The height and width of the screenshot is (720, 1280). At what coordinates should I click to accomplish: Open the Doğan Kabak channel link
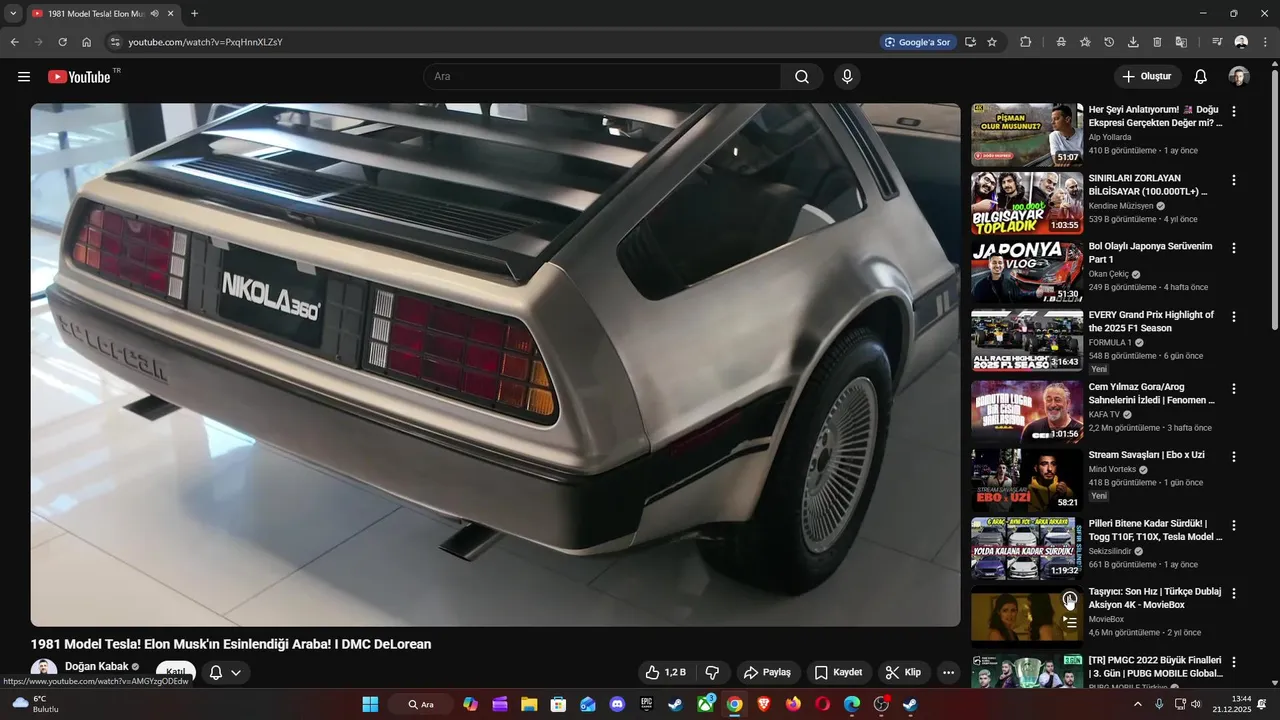(x=97, y=667)
